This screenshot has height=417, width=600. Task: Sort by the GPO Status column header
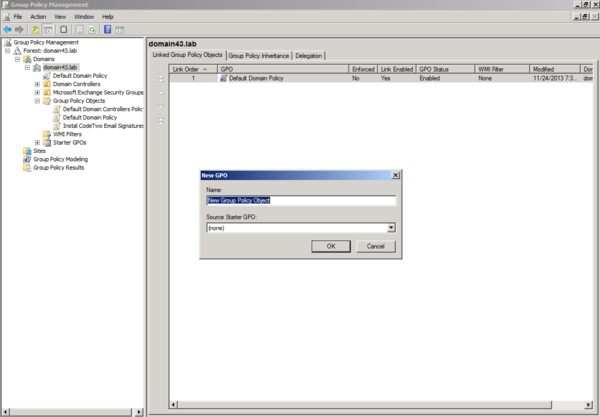pos(445,69)
